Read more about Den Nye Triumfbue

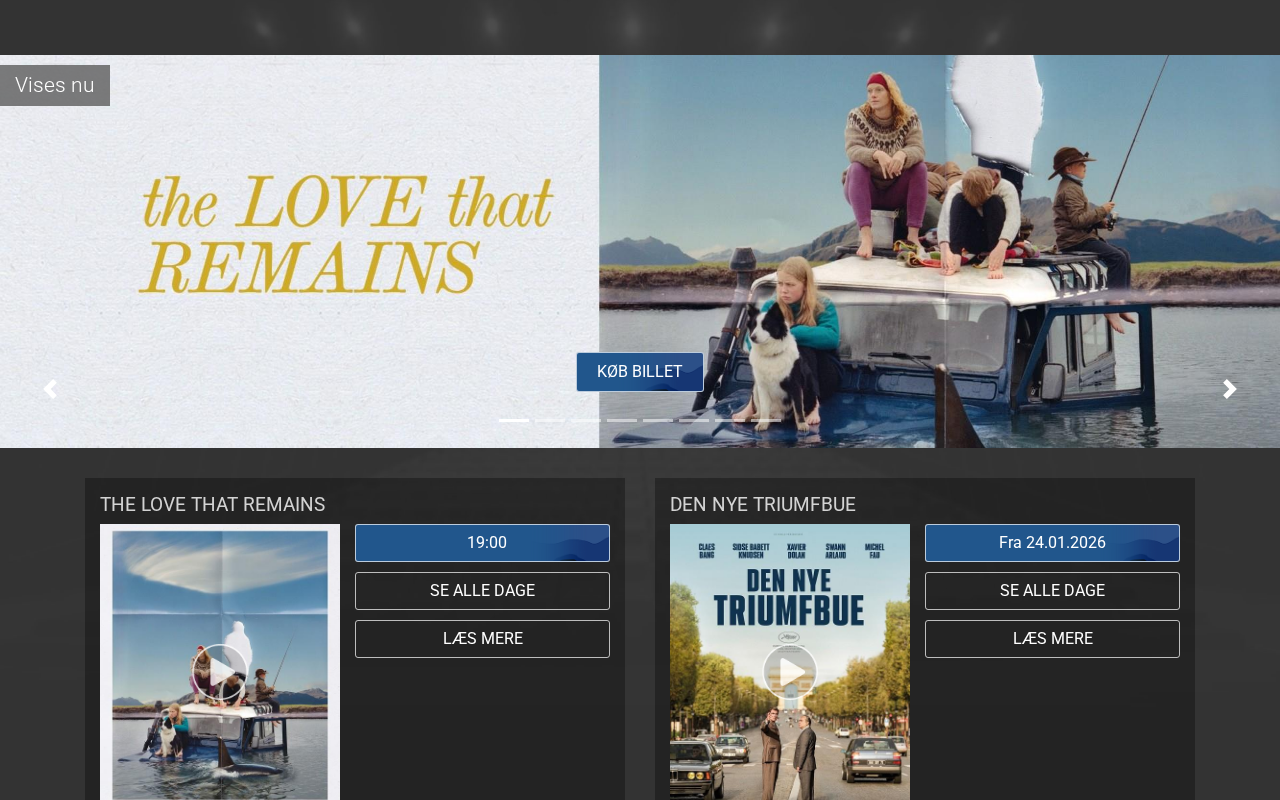click(x=1052, y=639)
